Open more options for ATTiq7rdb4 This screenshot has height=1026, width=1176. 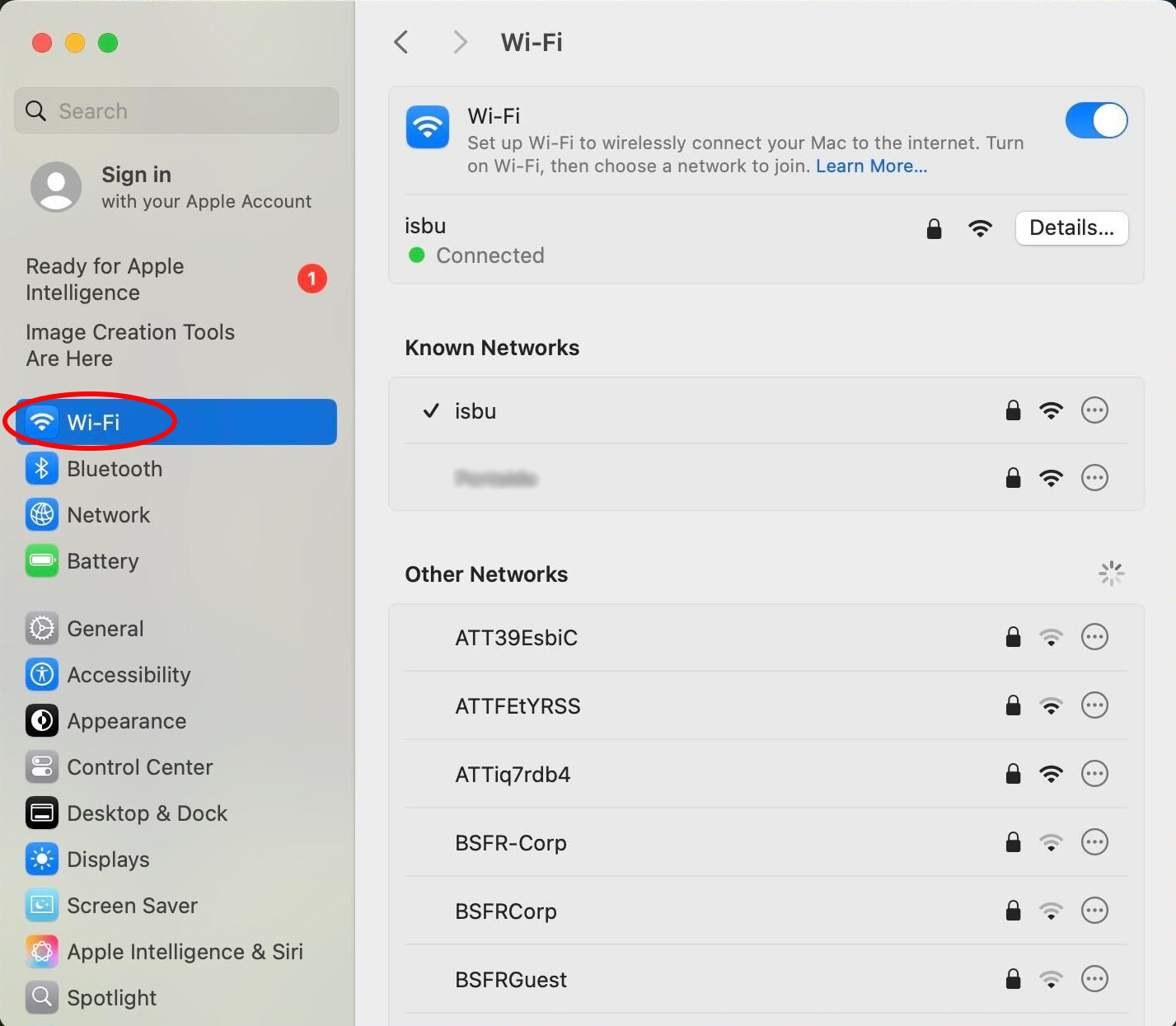pos(1094,774)
